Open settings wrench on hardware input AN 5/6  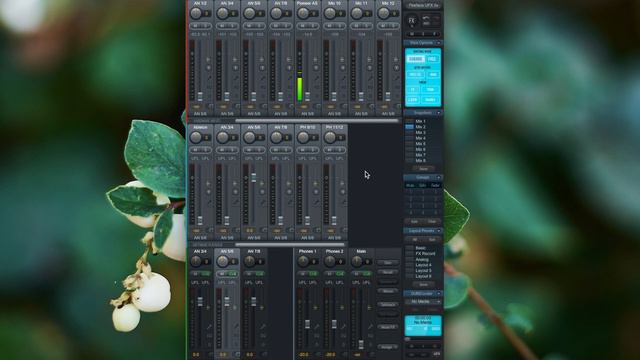click(262, 77)
